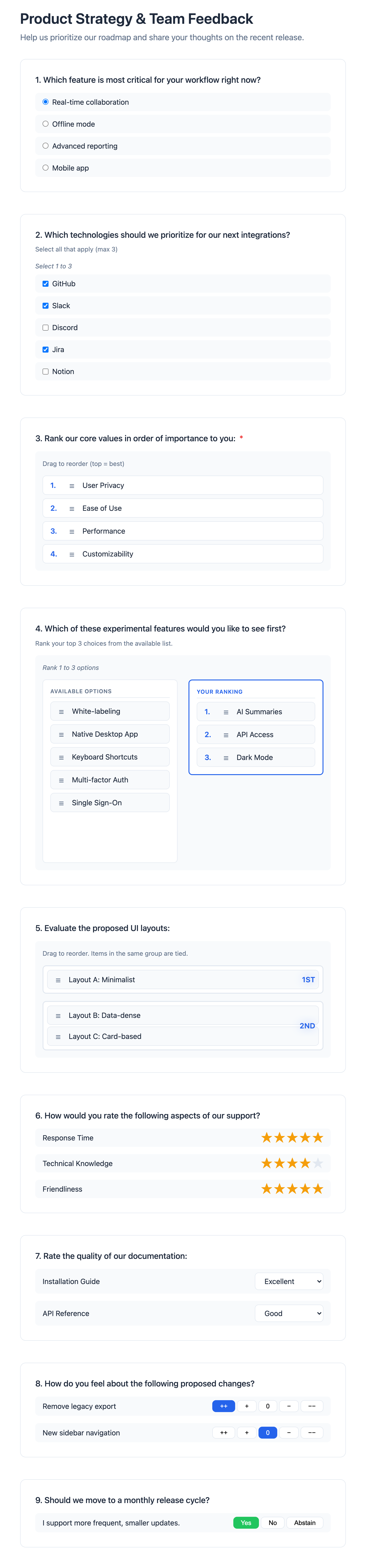The image size is (366, 1568).
Task: Click the Abstain button for monthly releases
Action: click(304, 1522)
